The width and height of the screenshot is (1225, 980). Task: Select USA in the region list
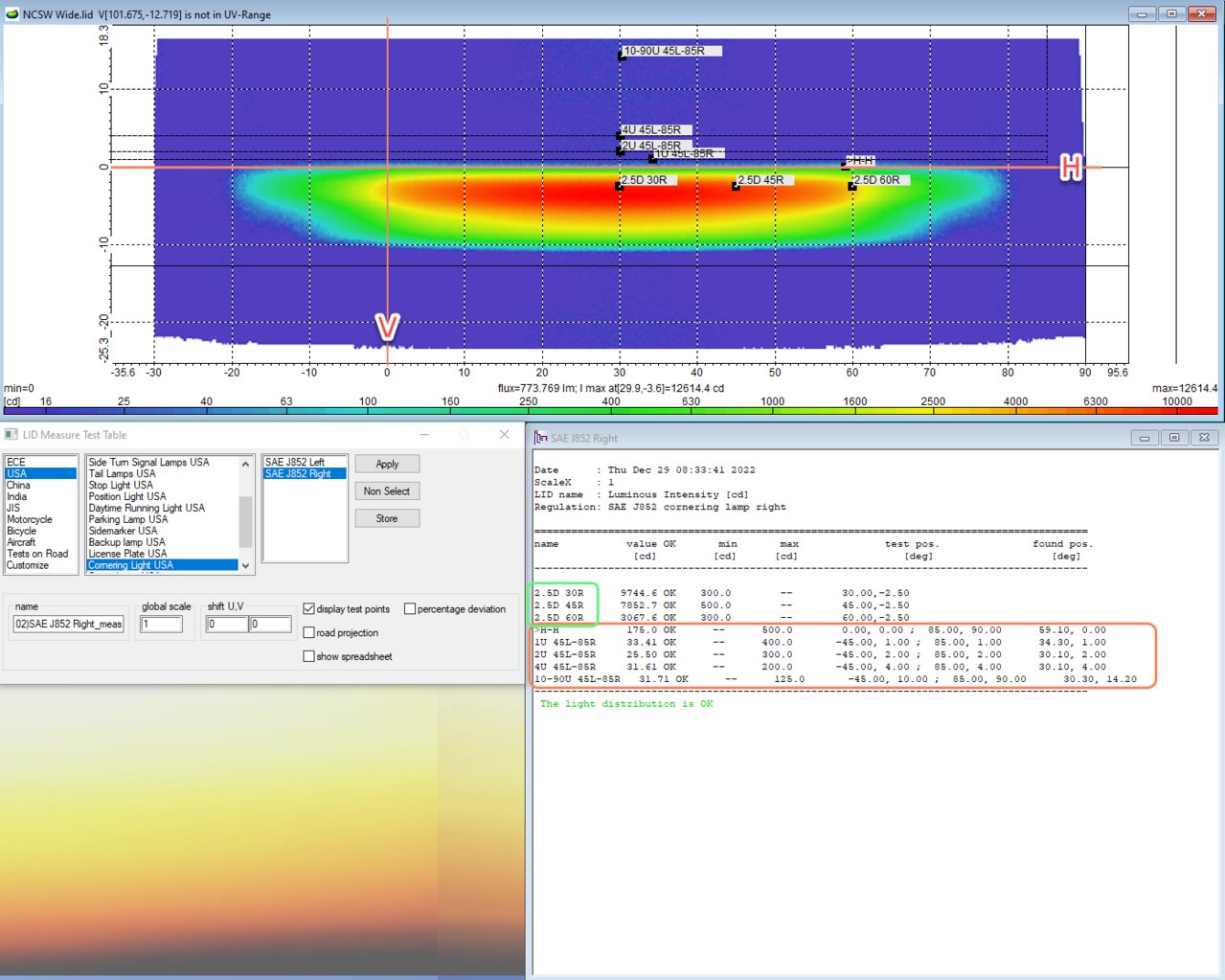click(40, 473)
